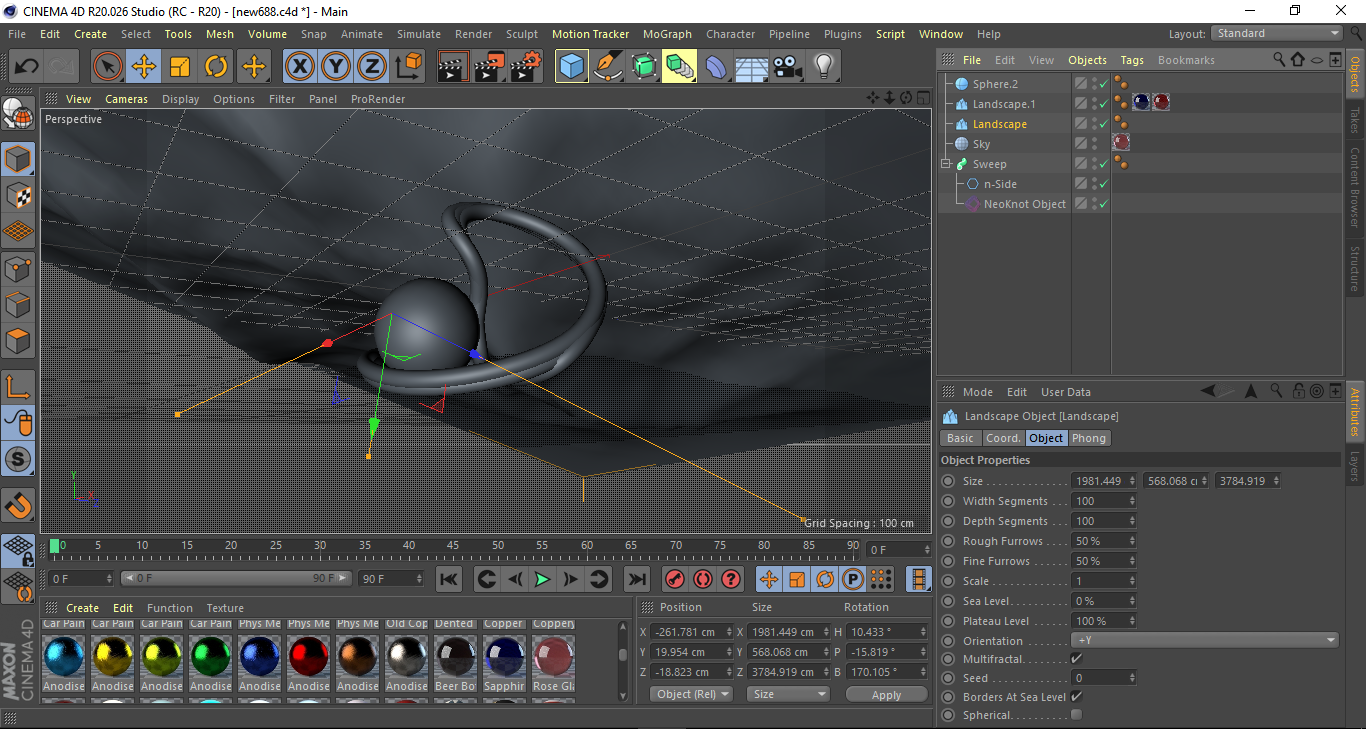Click the Coordinate System icon
1366x729 pixels.
(x=408, y=67)
